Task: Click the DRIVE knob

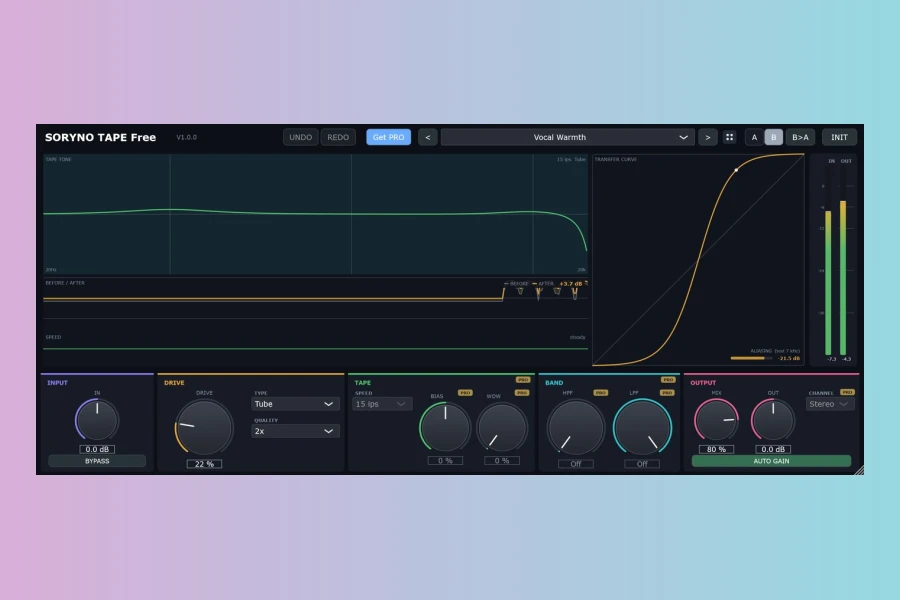Action: [204, 427]
